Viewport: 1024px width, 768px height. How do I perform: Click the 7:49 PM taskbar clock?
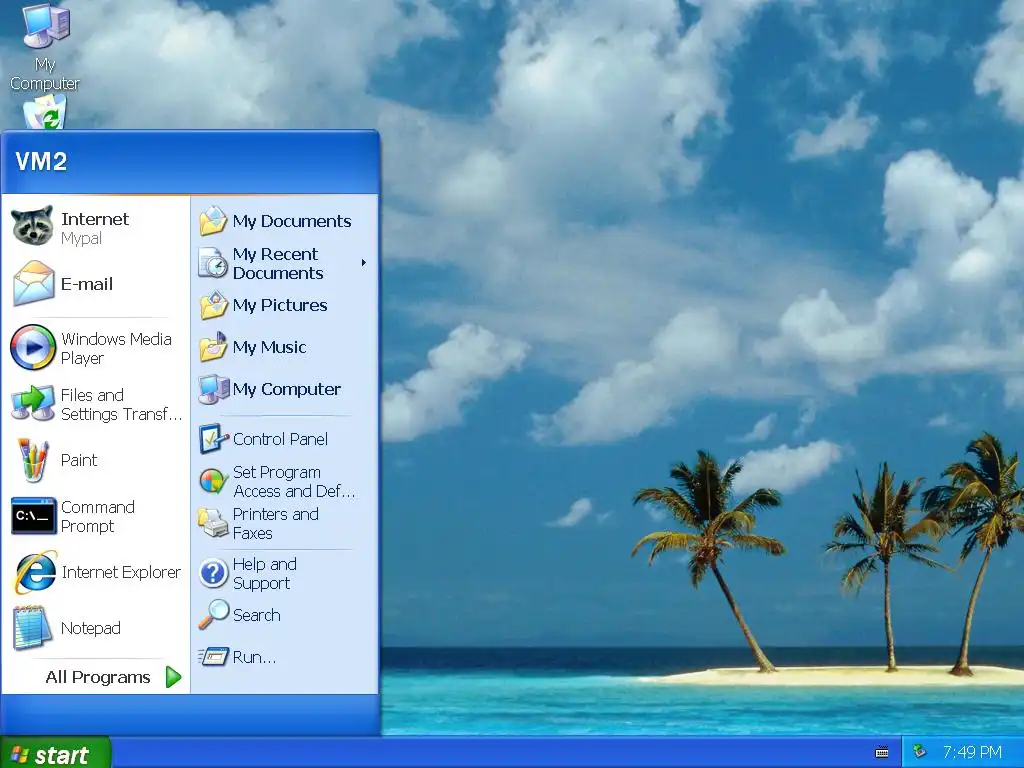tap(972, 752)
